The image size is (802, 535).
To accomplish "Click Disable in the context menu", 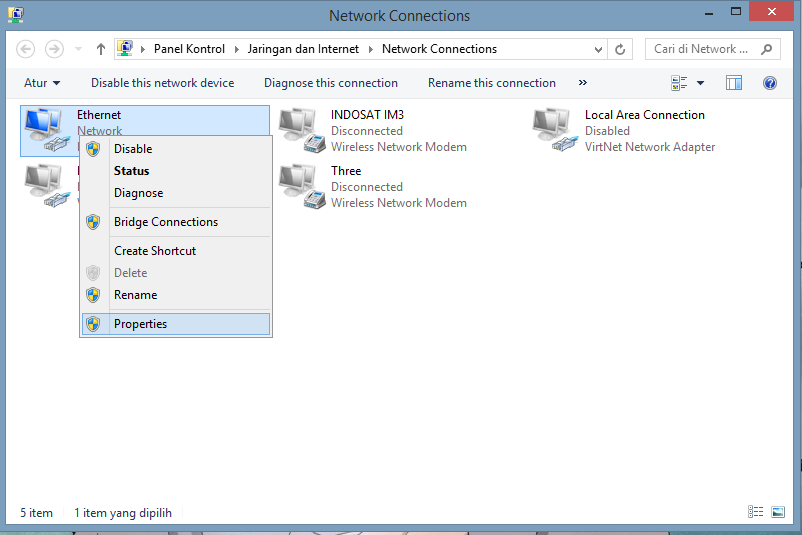I will pyautogui.click(x=133, y=149).
